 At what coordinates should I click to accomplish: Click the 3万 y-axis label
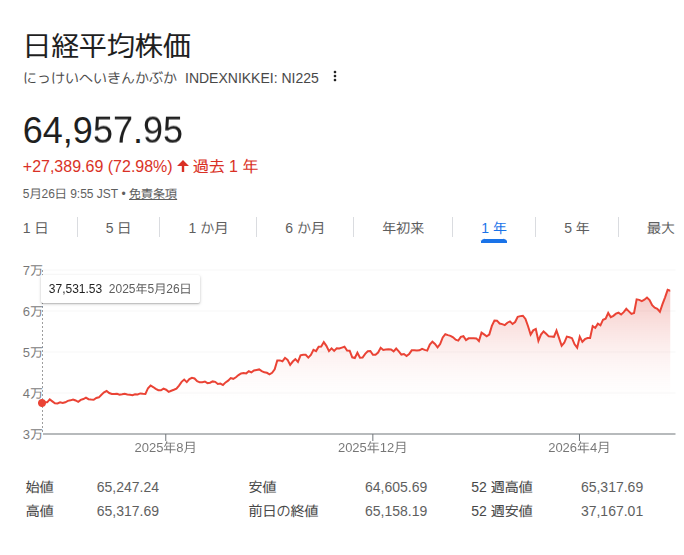(33, 434)
